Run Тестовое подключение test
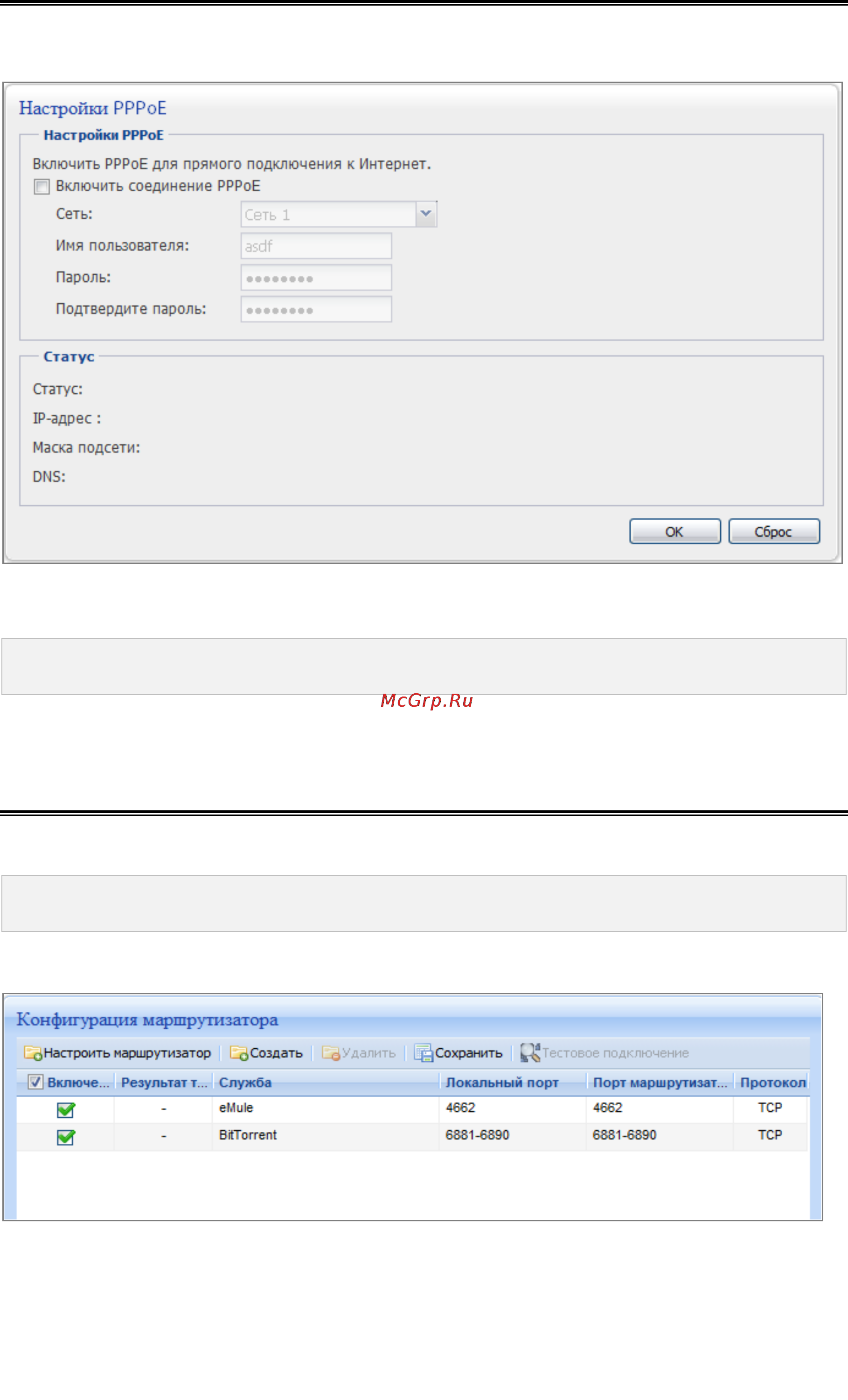 coord(615,1053)
